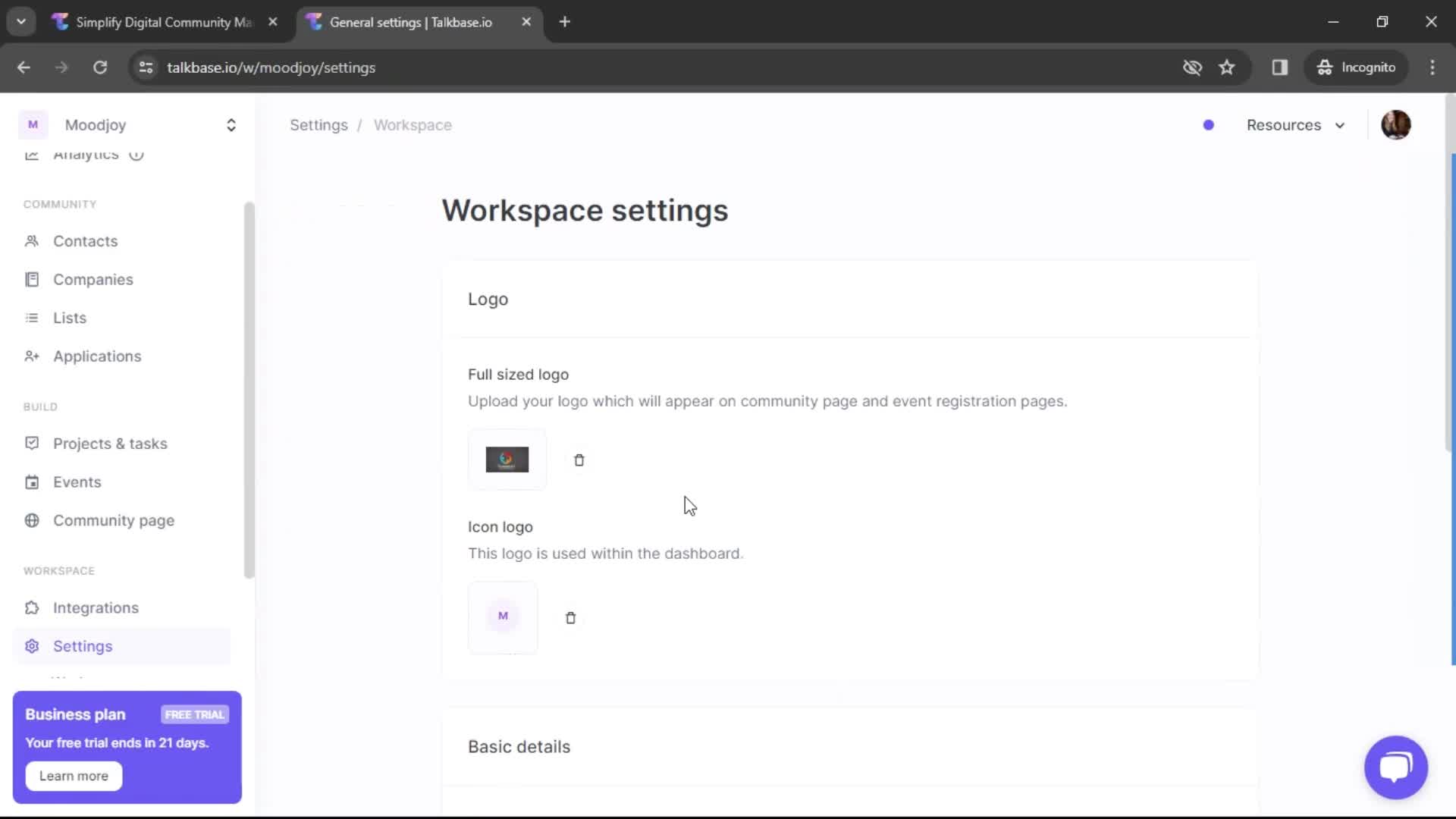The image size is (1456, 819).
Task: Click delete icon for full sized logo
Action: pyautogui.click(x=578, y=459)
